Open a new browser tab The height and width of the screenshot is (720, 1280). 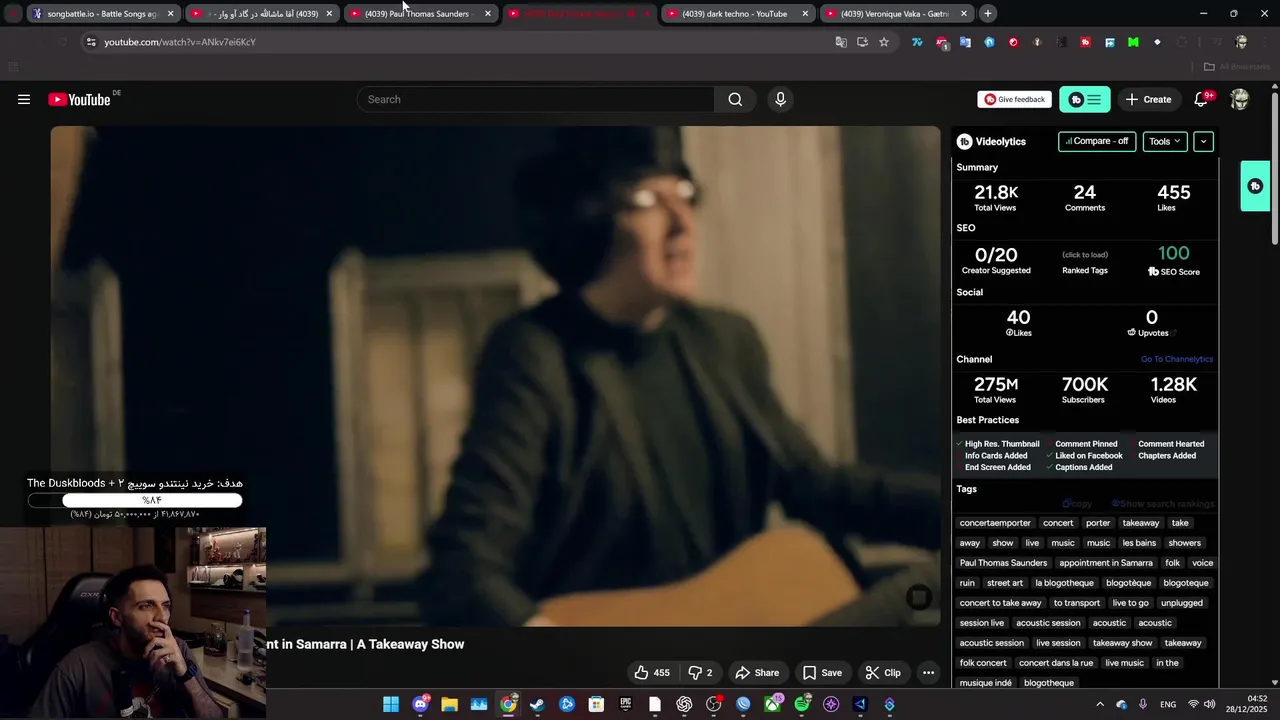(988, 14)
